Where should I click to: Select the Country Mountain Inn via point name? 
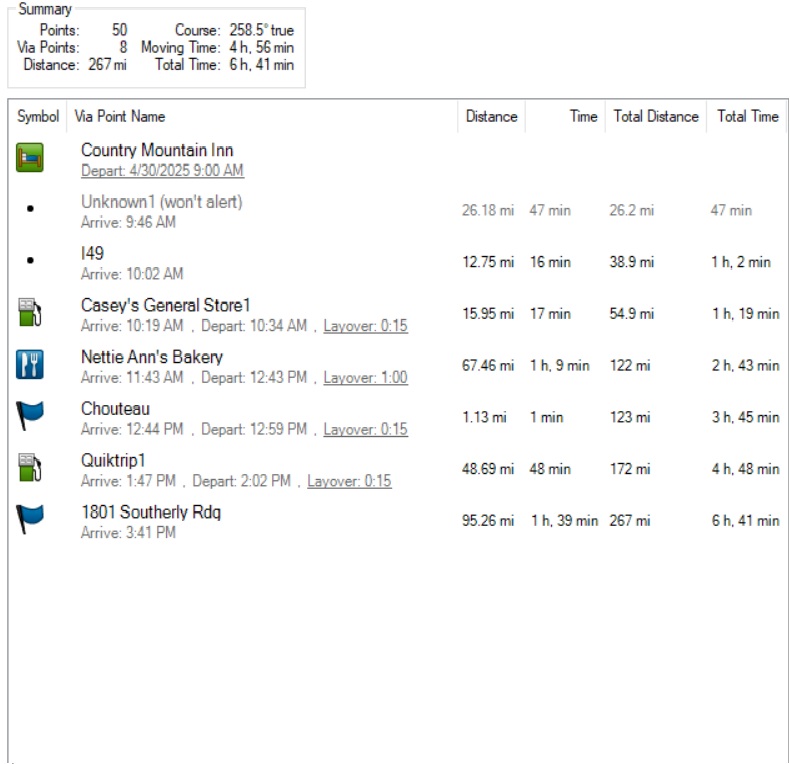point(157,150)
